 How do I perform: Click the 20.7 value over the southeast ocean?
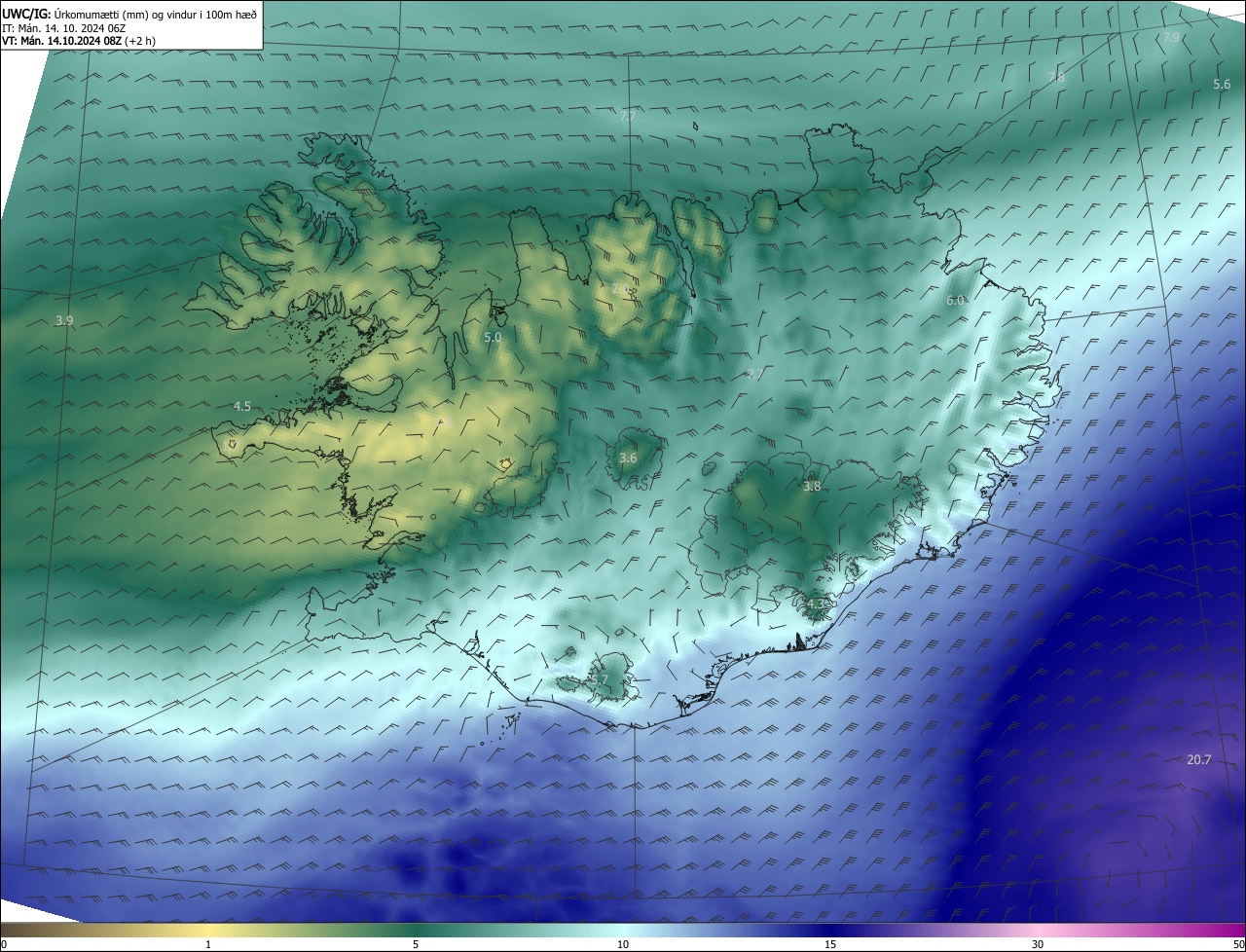tap(1199, 760)
